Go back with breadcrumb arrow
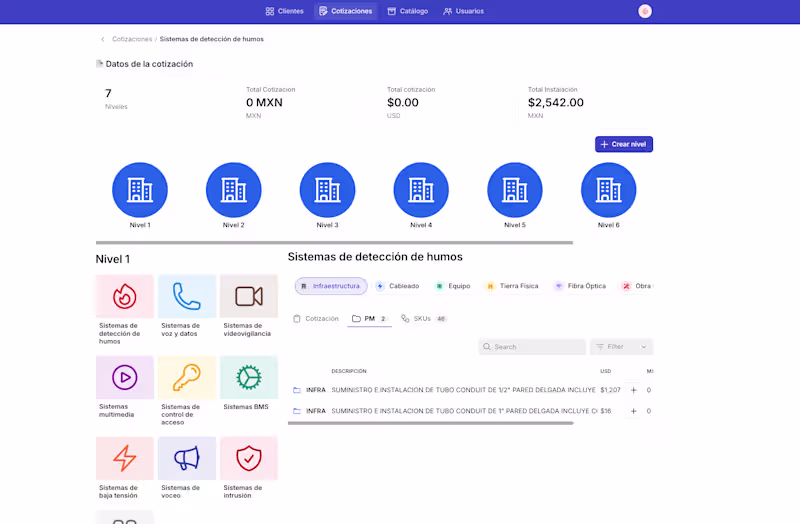The image size is (800, 524). point(103,39)
